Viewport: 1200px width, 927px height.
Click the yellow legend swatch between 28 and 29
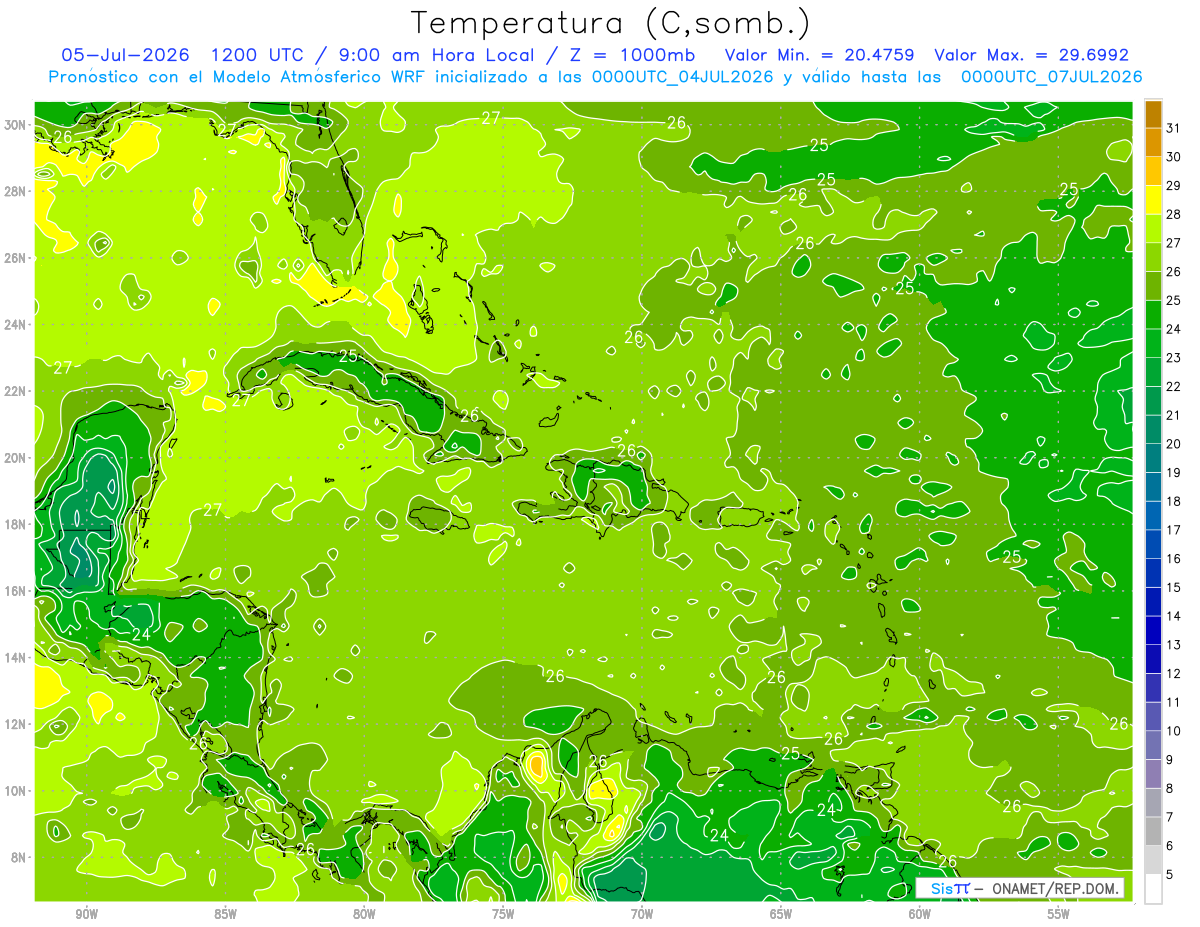pyautogui.click(x=1153, y=199)
